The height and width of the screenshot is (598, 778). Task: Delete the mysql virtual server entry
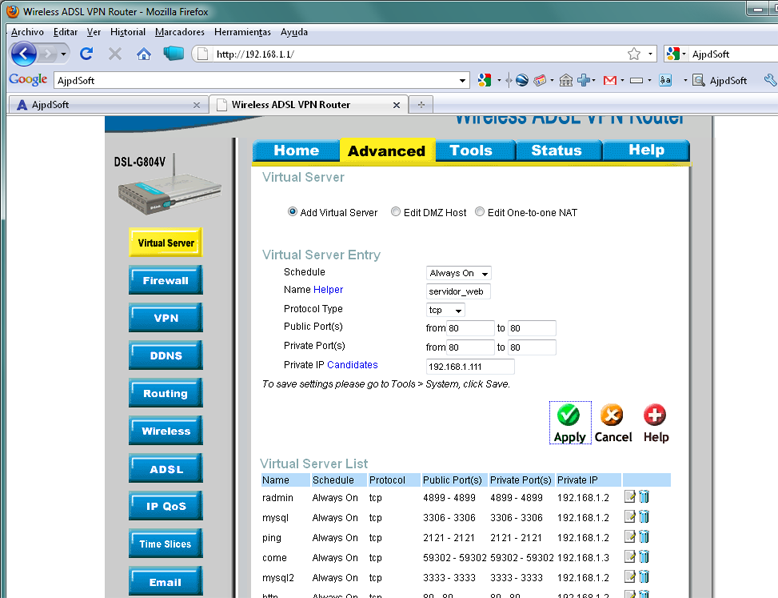(x=644, y=517)
